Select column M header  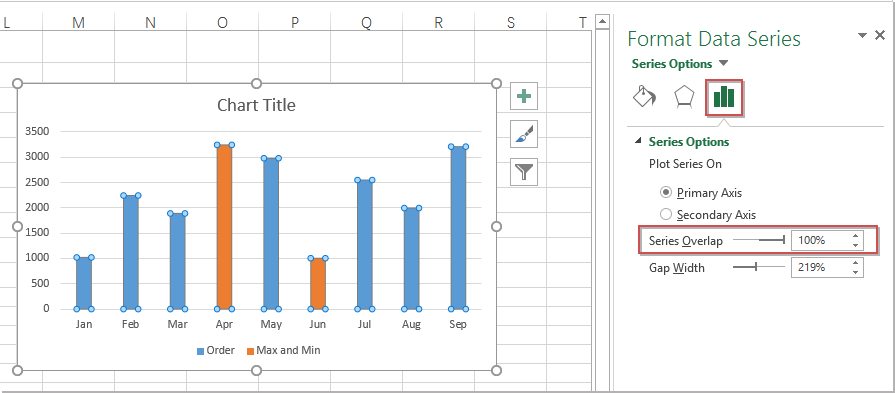[x=79, y=22]
